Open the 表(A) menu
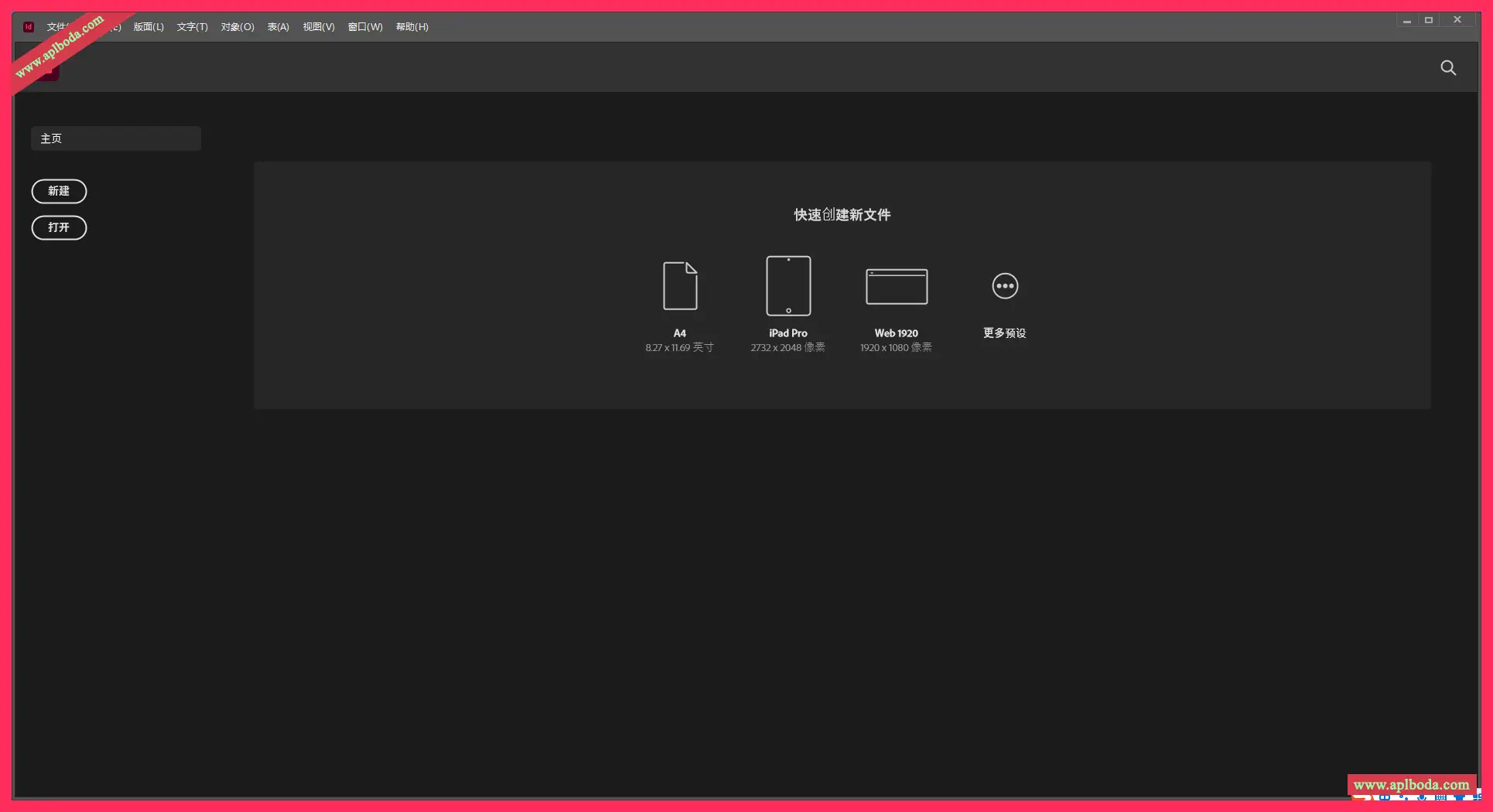The width and height of the screenshot is (1493, 812). (x=278, y=27)
